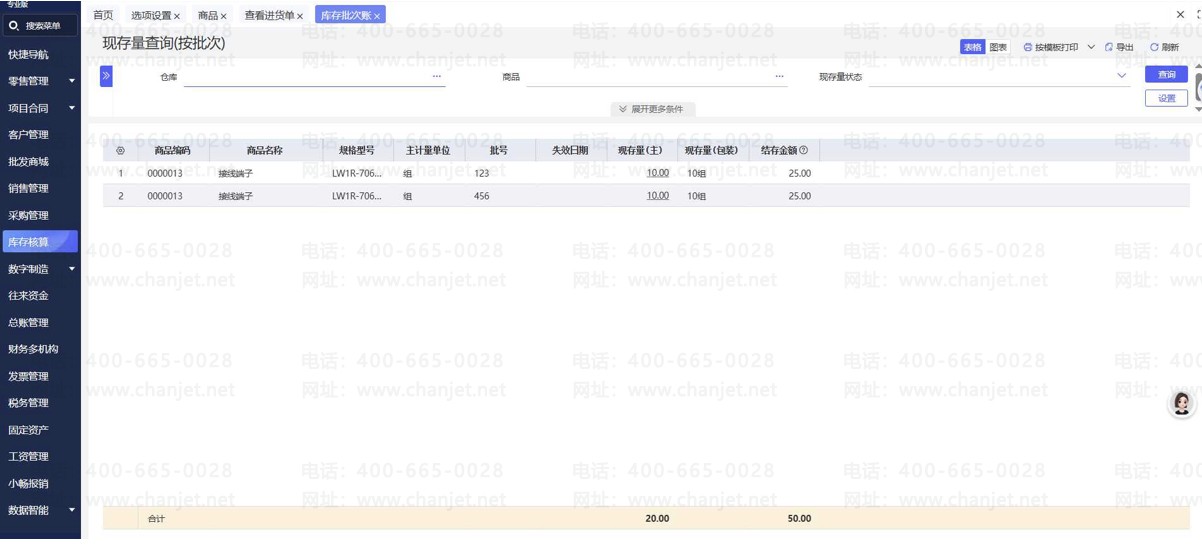The height and width of the screenshot is (548, 1202).
Task: Open the 现存量状态 dropdown
Action: click(1121, 76)
